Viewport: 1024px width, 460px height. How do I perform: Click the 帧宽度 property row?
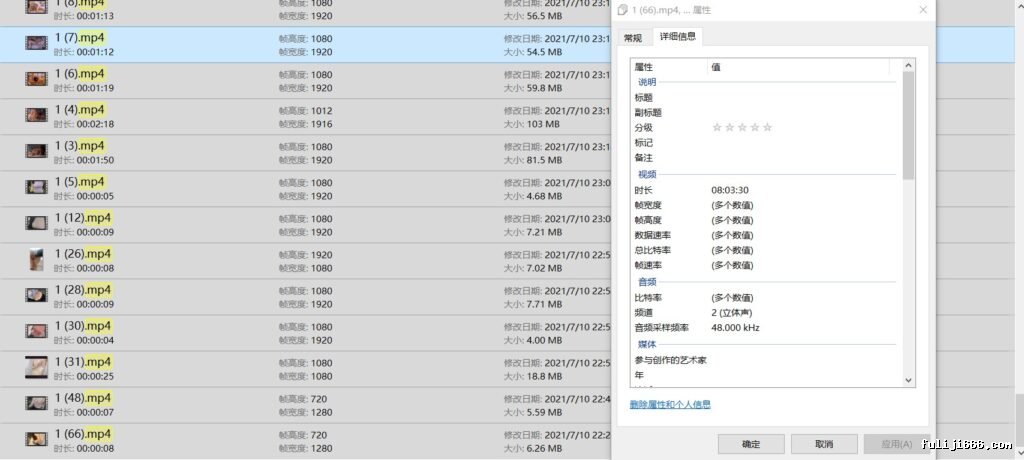[764, 205]
